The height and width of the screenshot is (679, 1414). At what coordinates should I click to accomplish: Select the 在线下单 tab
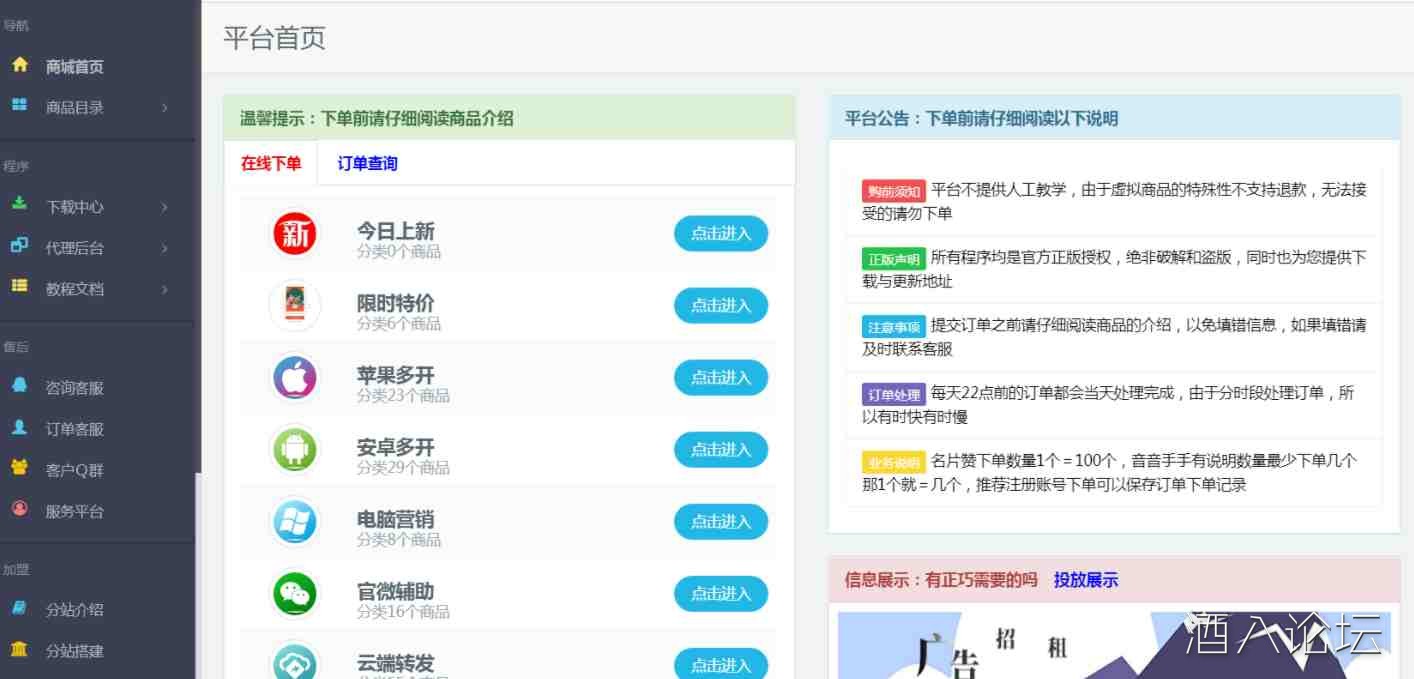pos(271,163)
